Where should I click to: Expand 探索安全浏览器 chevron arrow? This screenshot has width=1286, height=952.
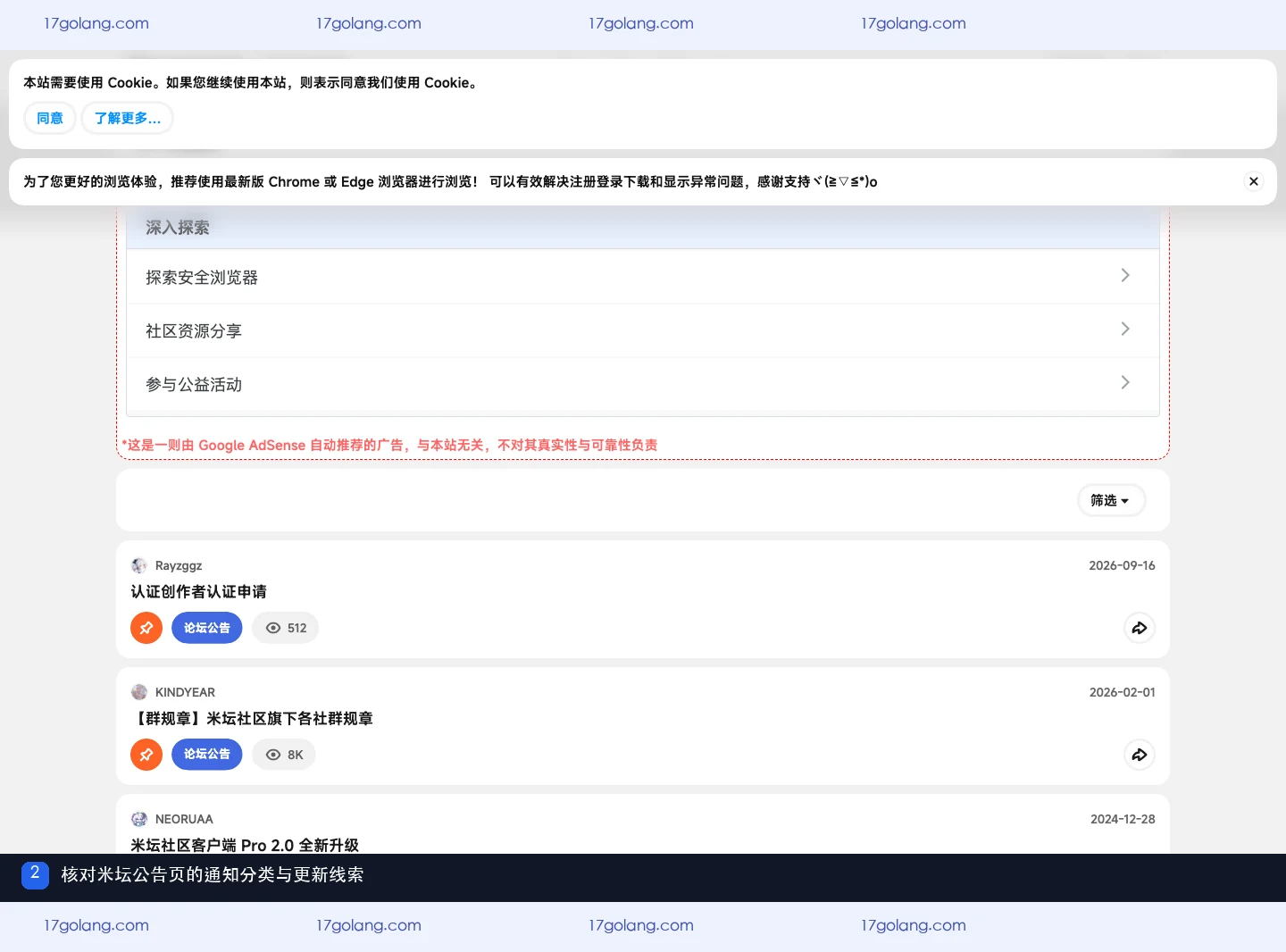click(x=1125, y=276)
